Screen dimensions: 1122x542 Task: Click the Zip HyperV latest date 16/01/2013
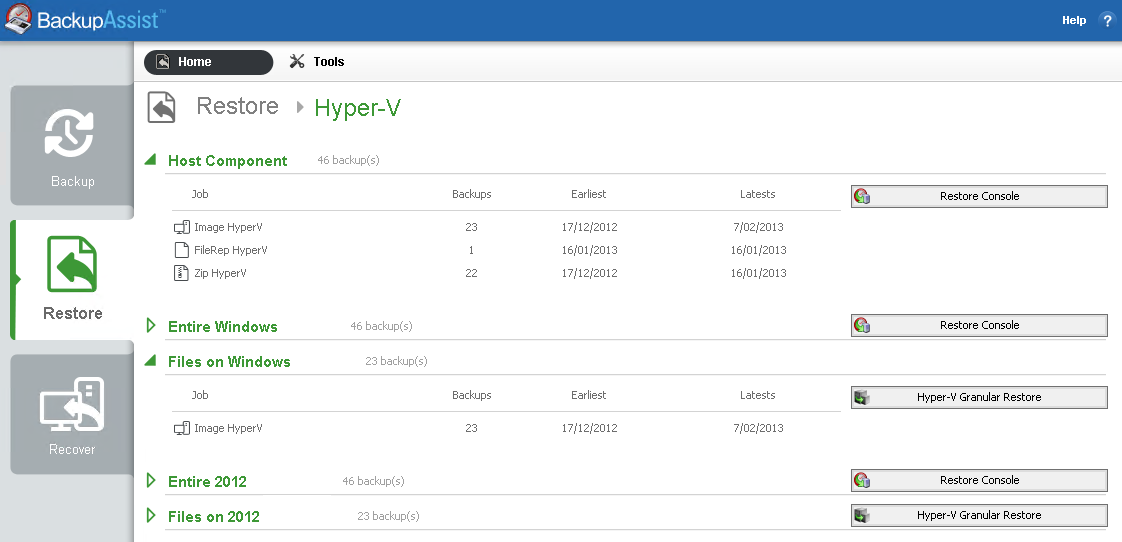(x=758, y=274)
